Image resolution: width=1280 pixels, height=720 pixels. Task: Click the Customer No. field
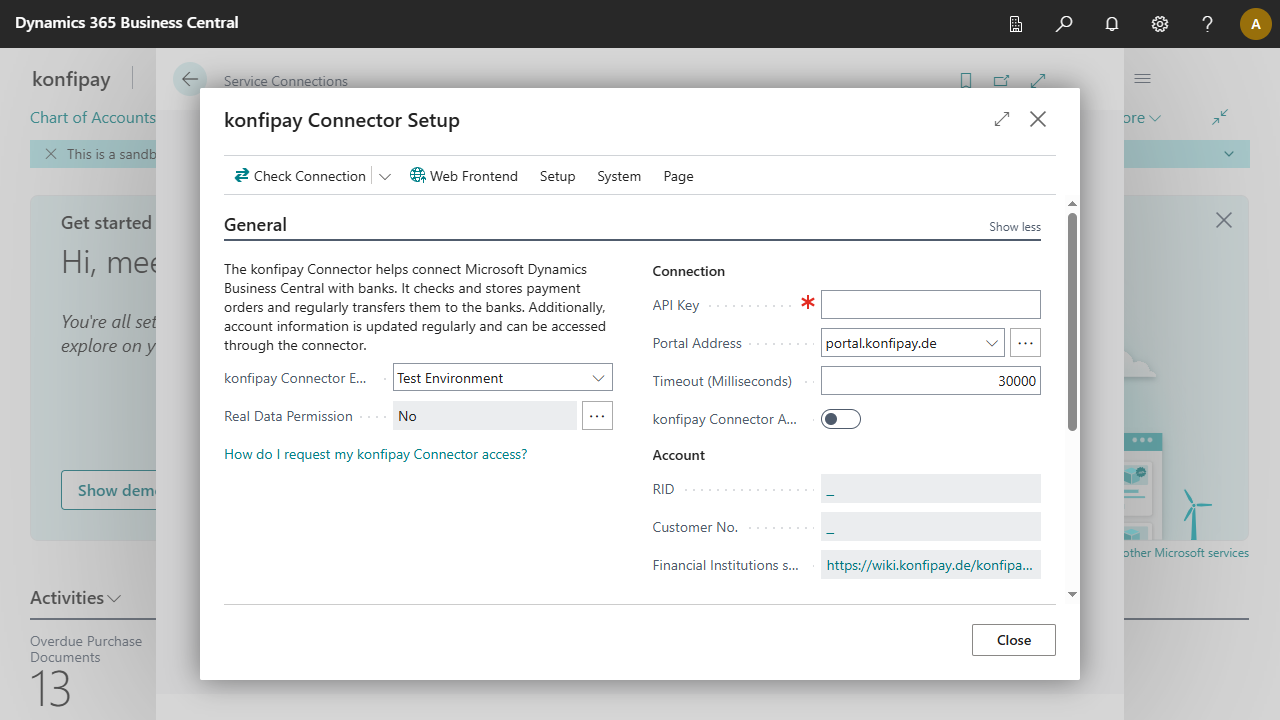[x=931, y=527]
